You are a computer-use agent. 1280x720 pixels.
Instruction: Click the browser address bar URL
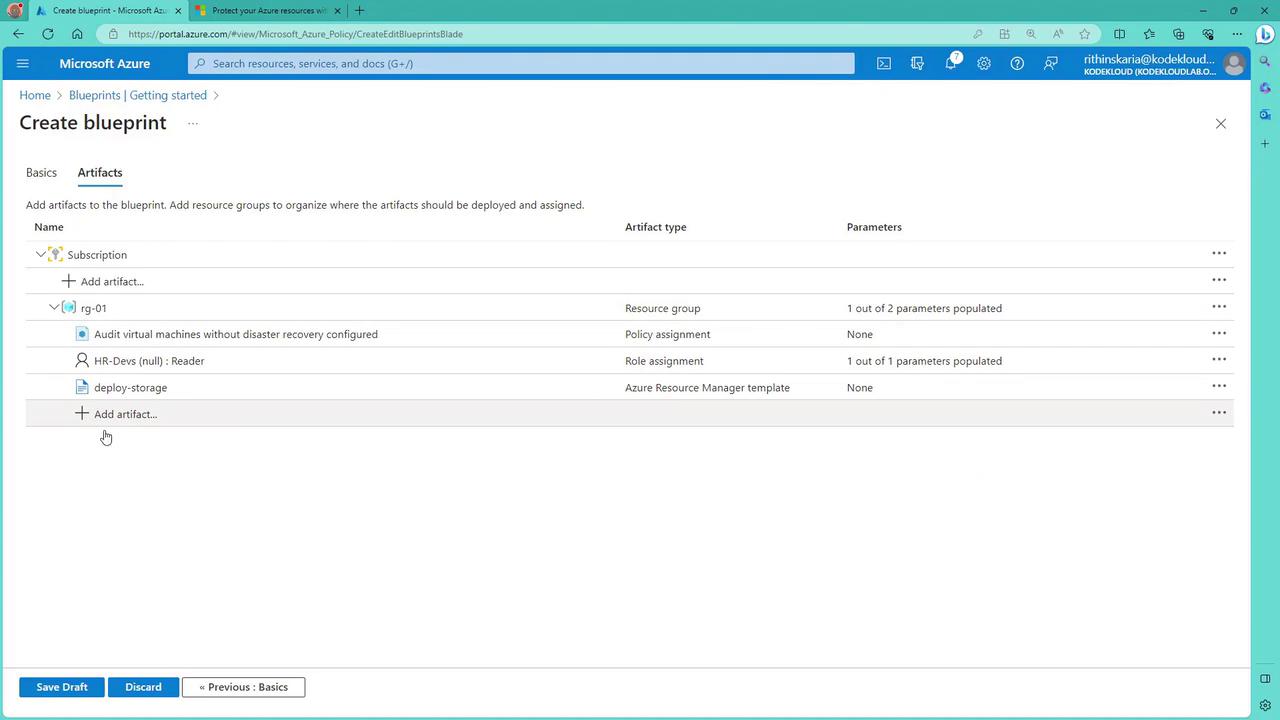pos(295,34)
